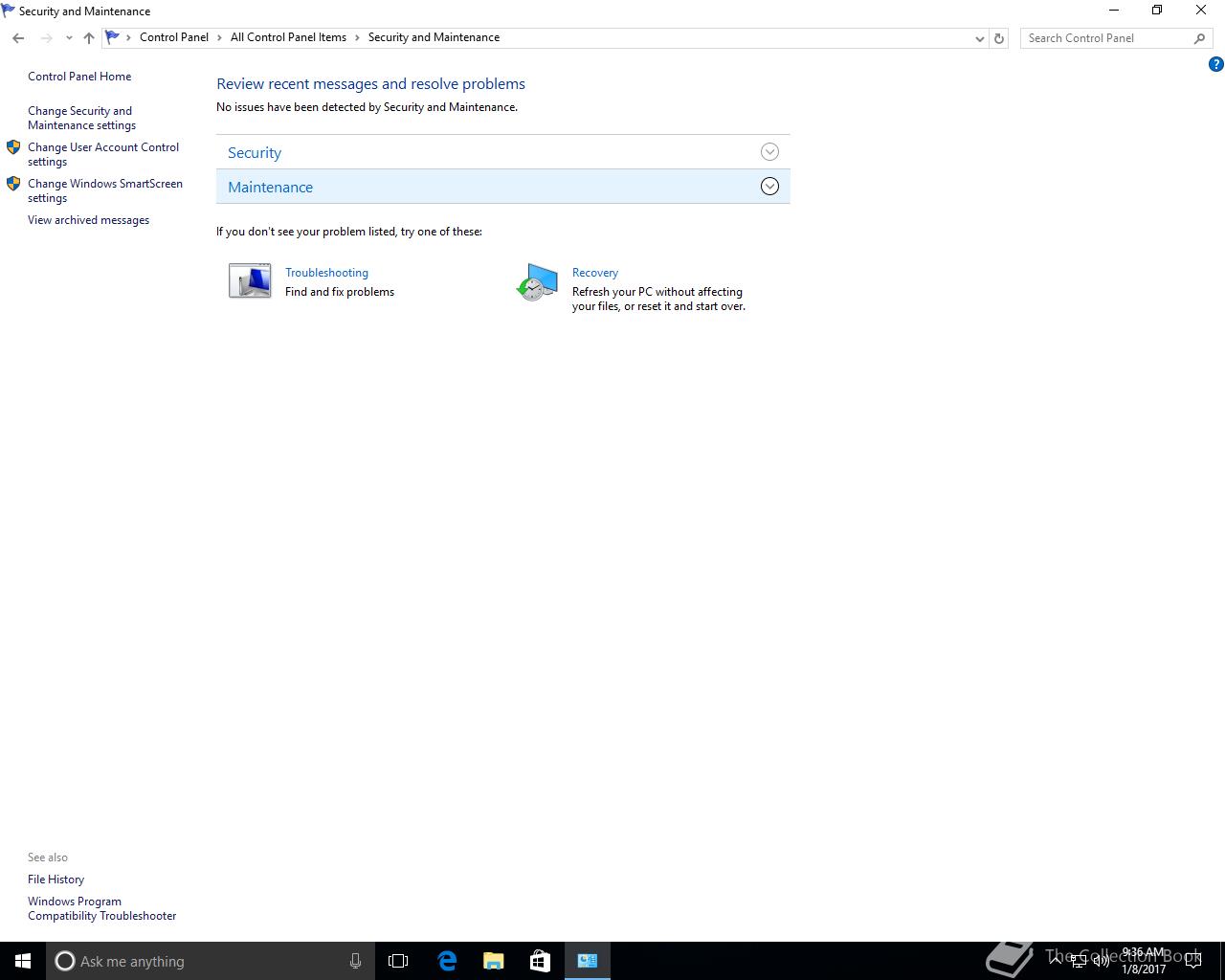Open Change Security and Maintenance settings

[x=82, y=118]
